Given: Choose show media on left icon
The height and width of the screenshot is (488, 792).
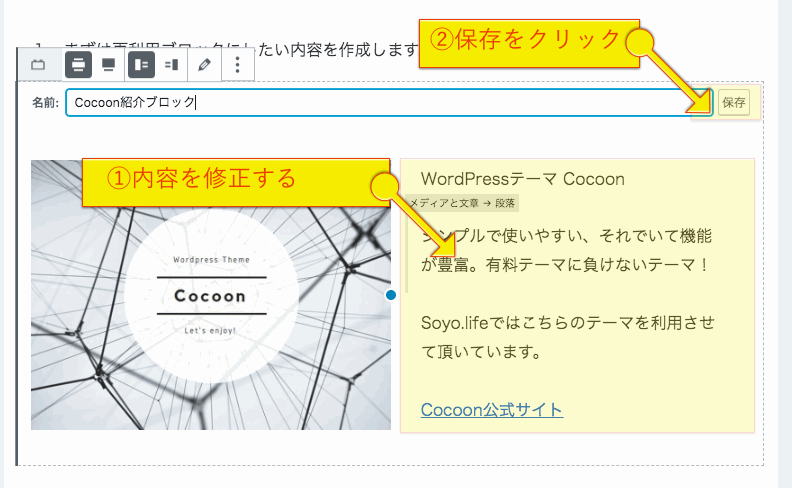Looking at the screenshot, I should pos(141,65).
